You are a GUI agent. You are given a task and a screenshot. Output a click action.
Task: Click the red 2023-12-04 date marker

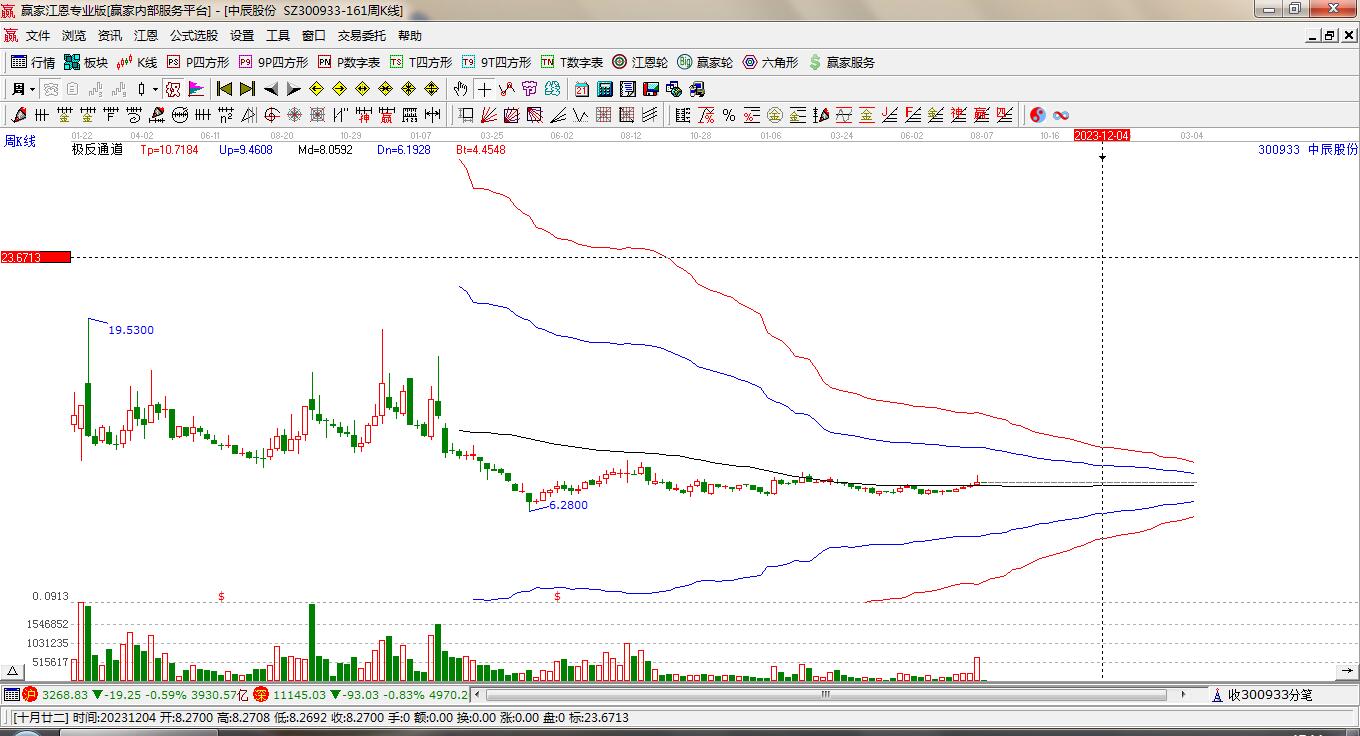coord(1102,135)
